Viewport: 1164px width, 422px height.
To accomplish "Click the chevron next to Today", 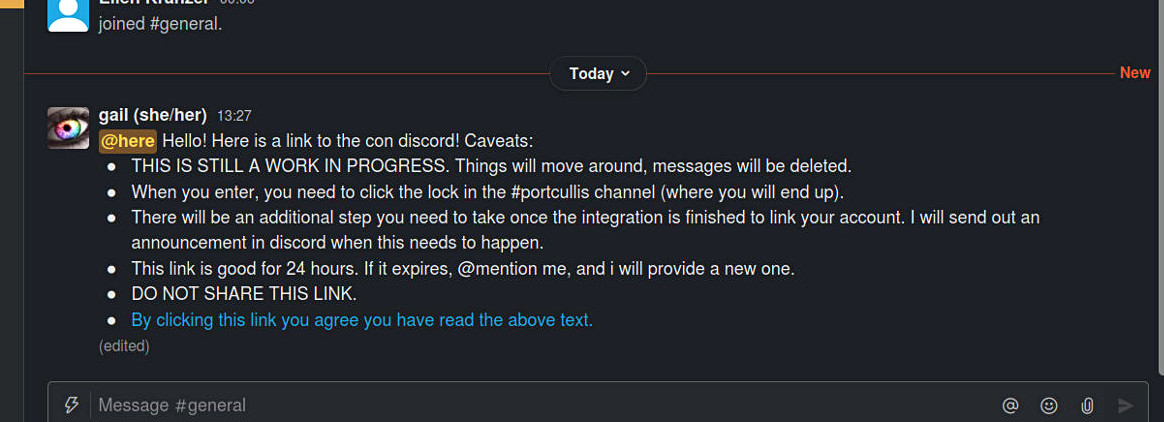I will (626, 73).
